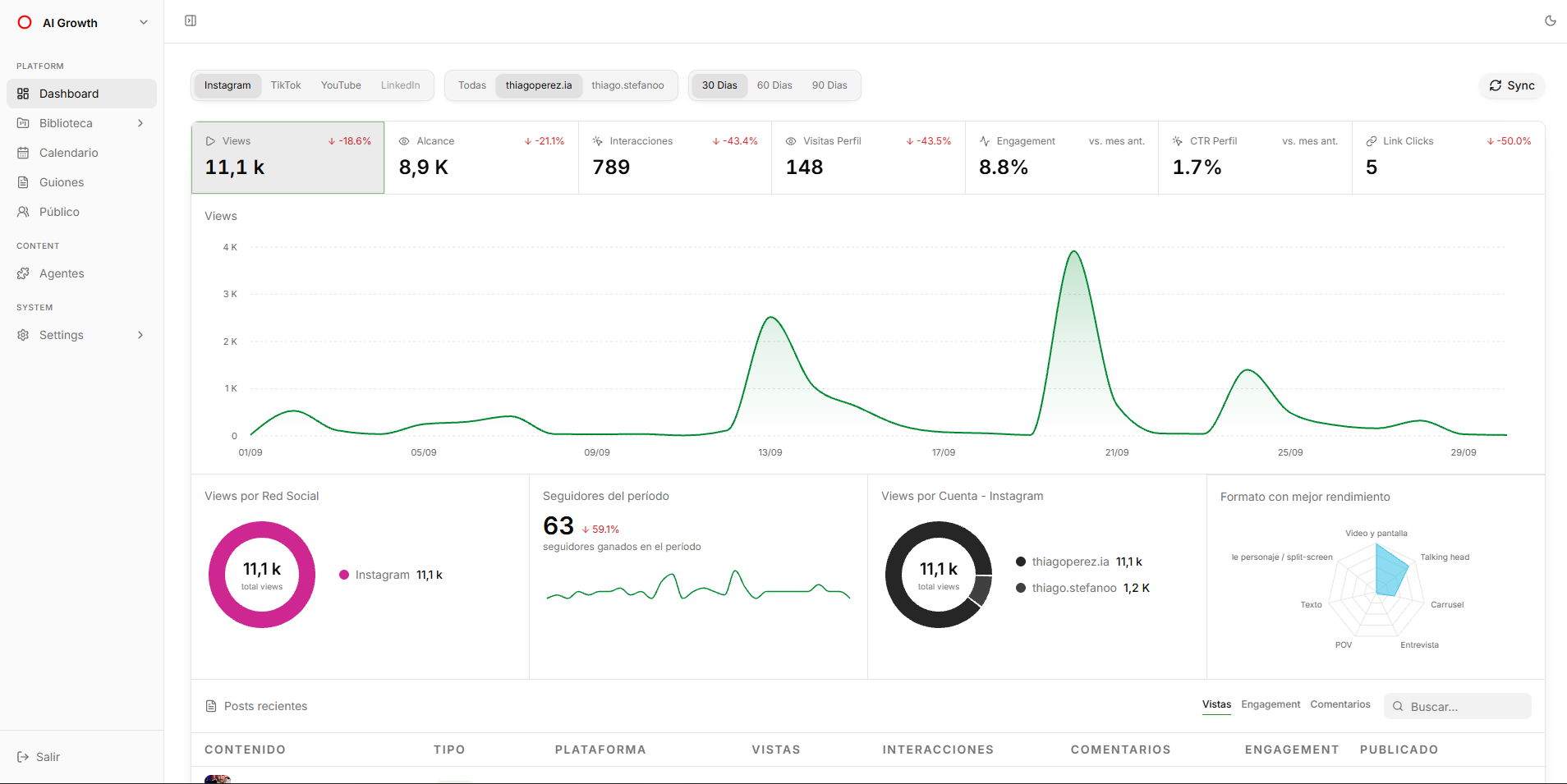
Task: Expand the Biblioteca submenu chevron
Action: (140, 123)
